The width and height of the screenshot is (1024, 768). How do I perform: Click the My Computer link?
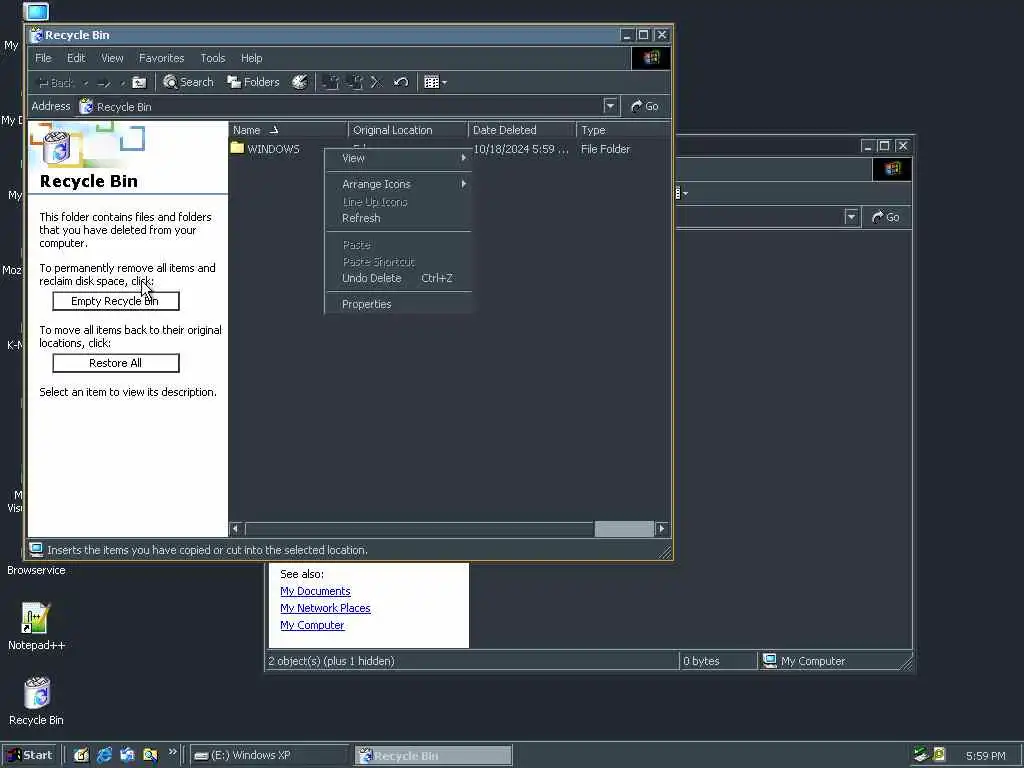[312, 625]
